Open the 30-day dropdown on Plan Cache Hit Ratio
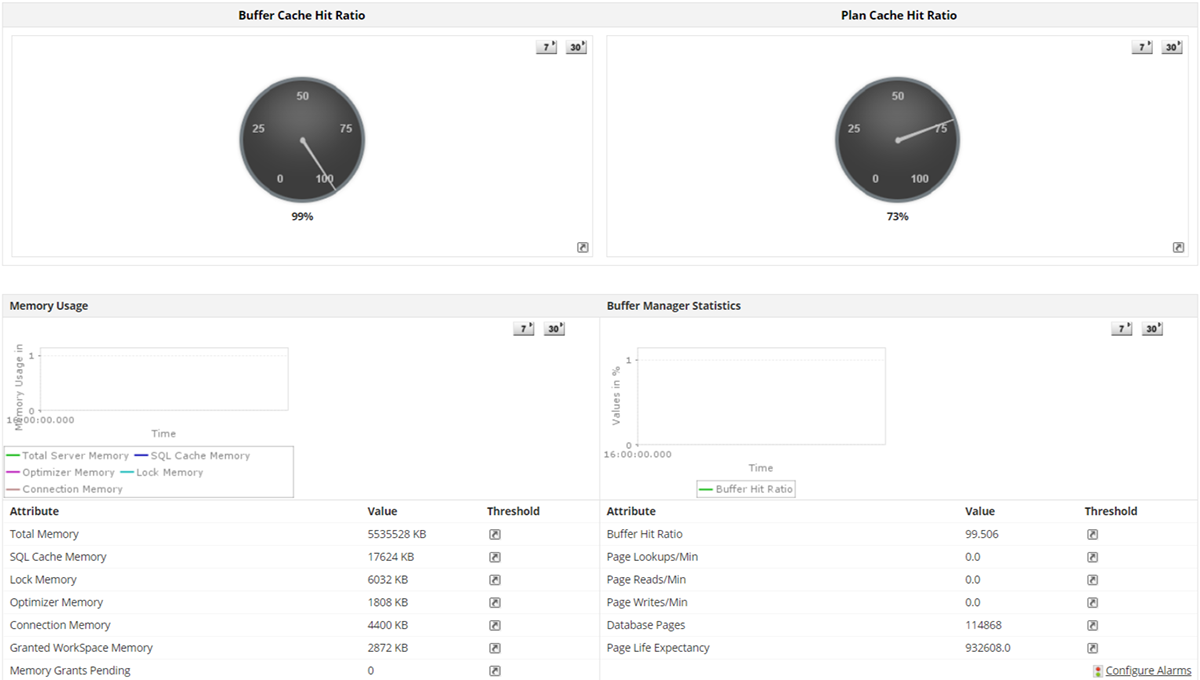 [1171, 46]
